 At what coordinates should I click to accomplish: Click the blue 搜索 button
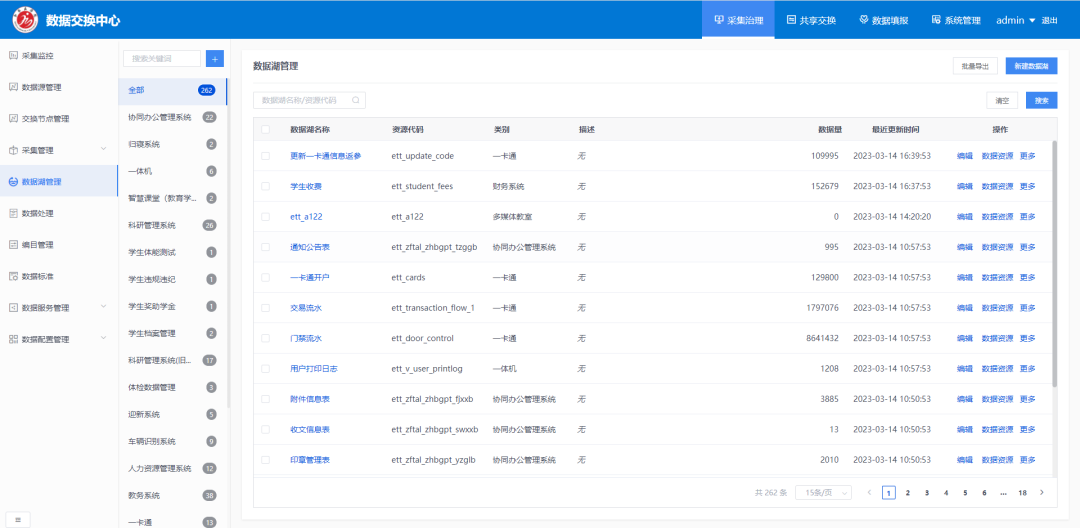click(1041, 101)
